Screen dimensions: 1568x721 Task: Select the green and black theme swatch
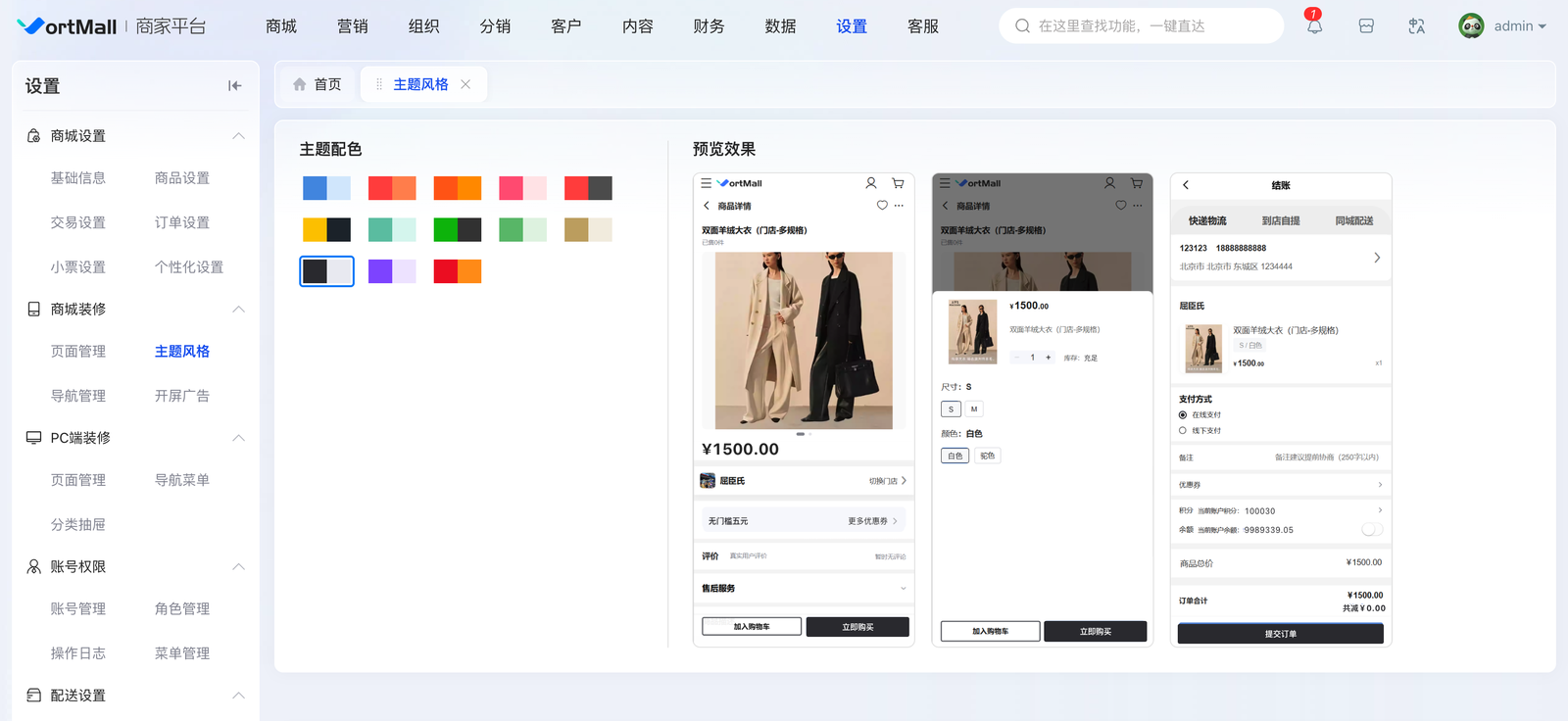click(458, 229)
